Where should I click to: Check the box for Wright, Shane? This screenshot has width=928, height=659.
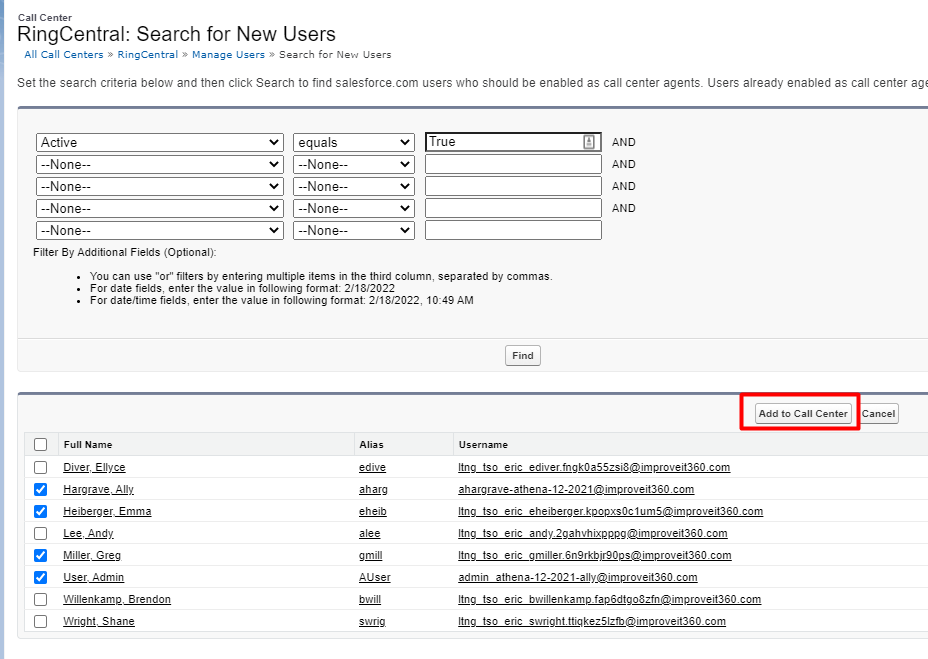40,621
